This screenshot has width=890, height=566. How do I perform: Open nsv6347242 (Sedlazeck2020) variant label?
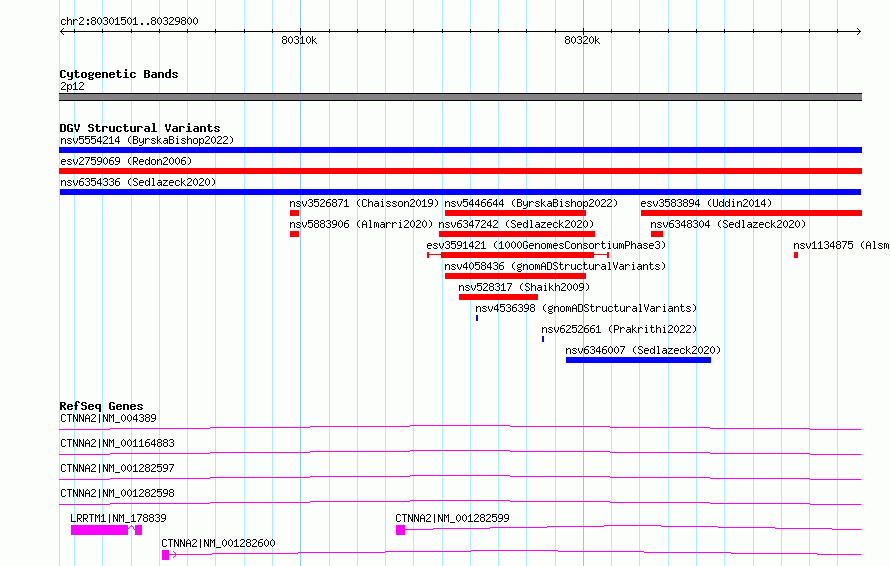point(517,224)
